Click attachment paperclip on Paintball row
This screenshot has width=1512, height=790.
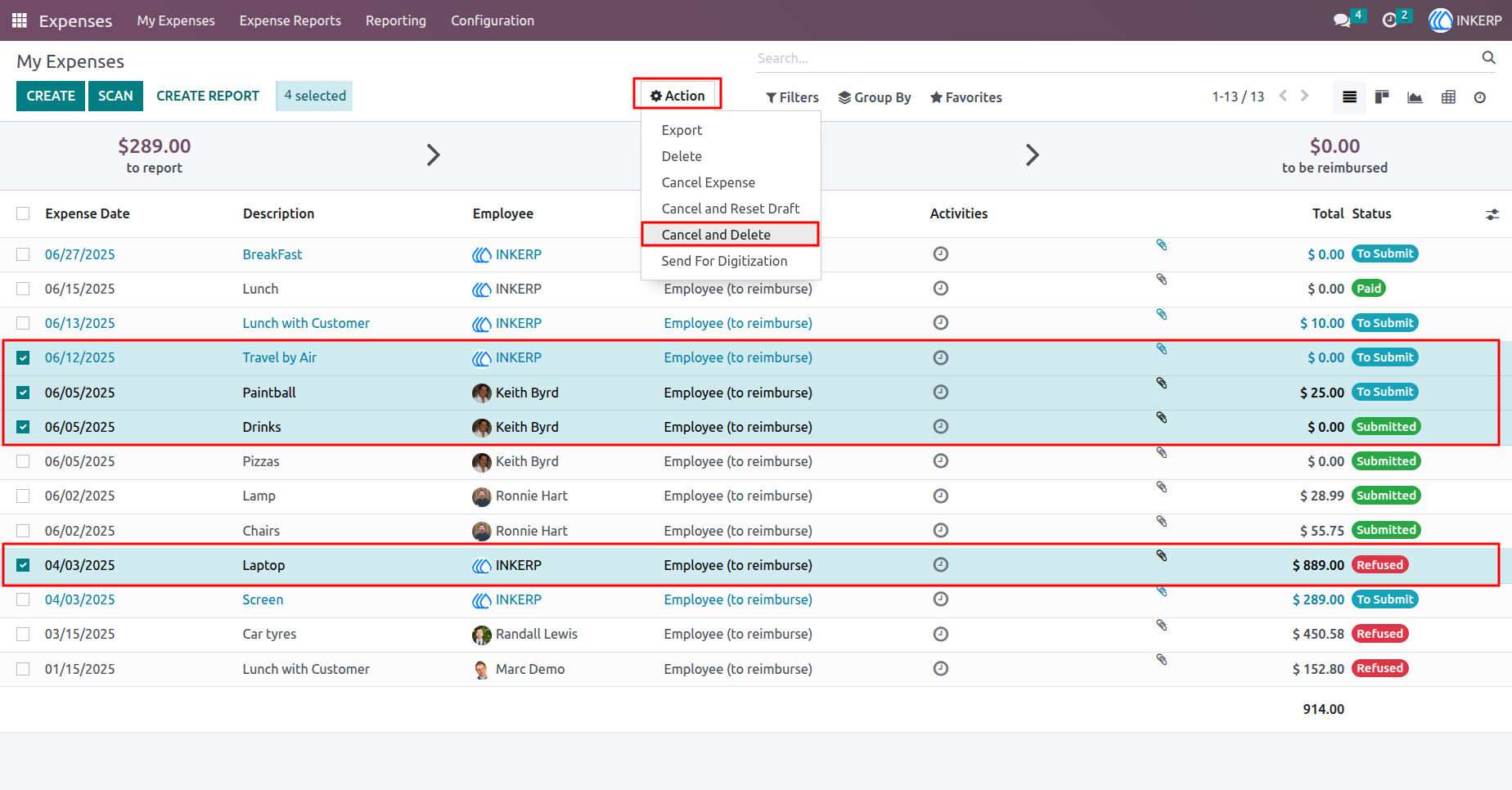1161,383
